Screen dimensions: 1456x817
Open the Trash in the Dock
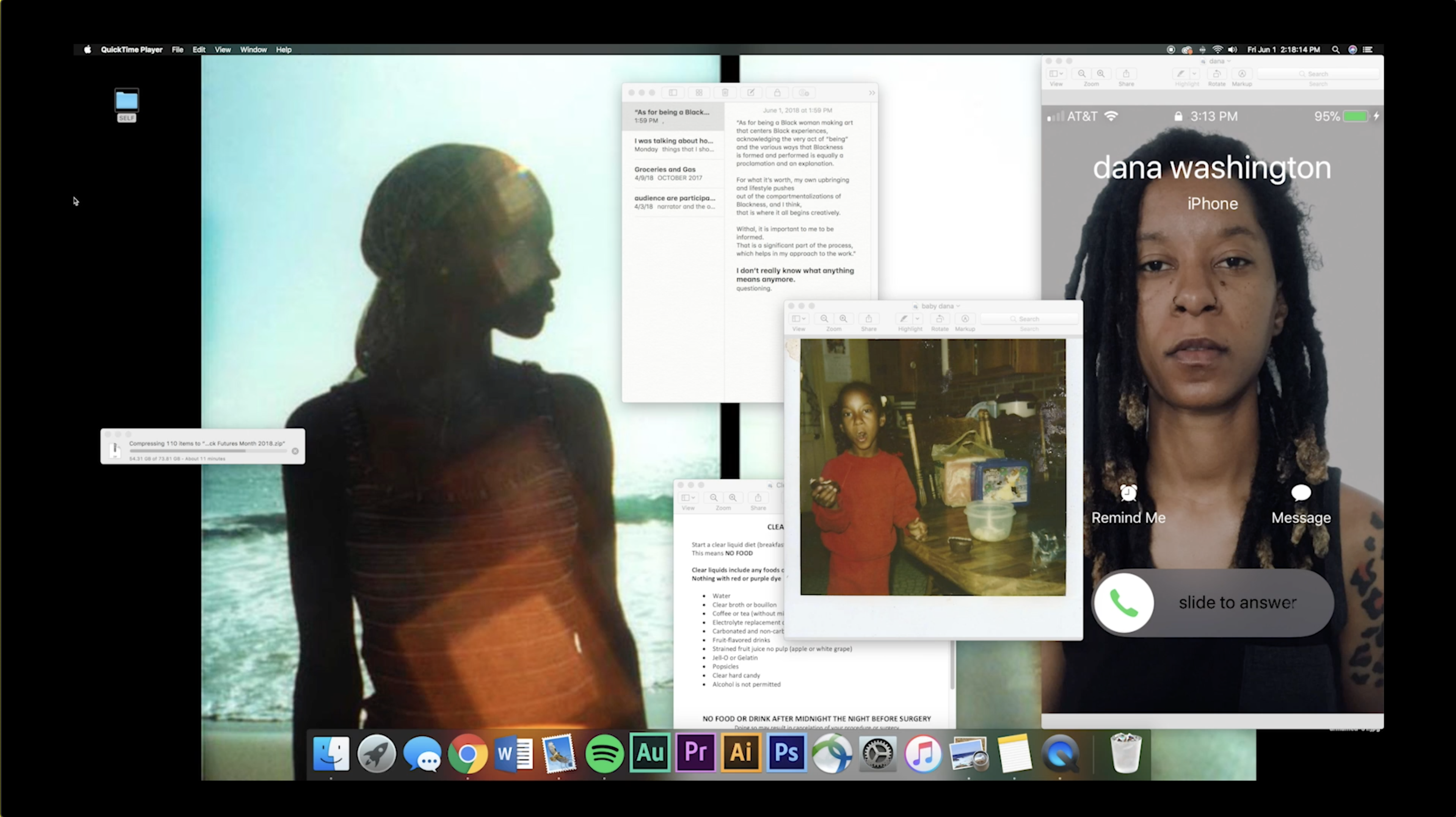[x=1126, y=753]
